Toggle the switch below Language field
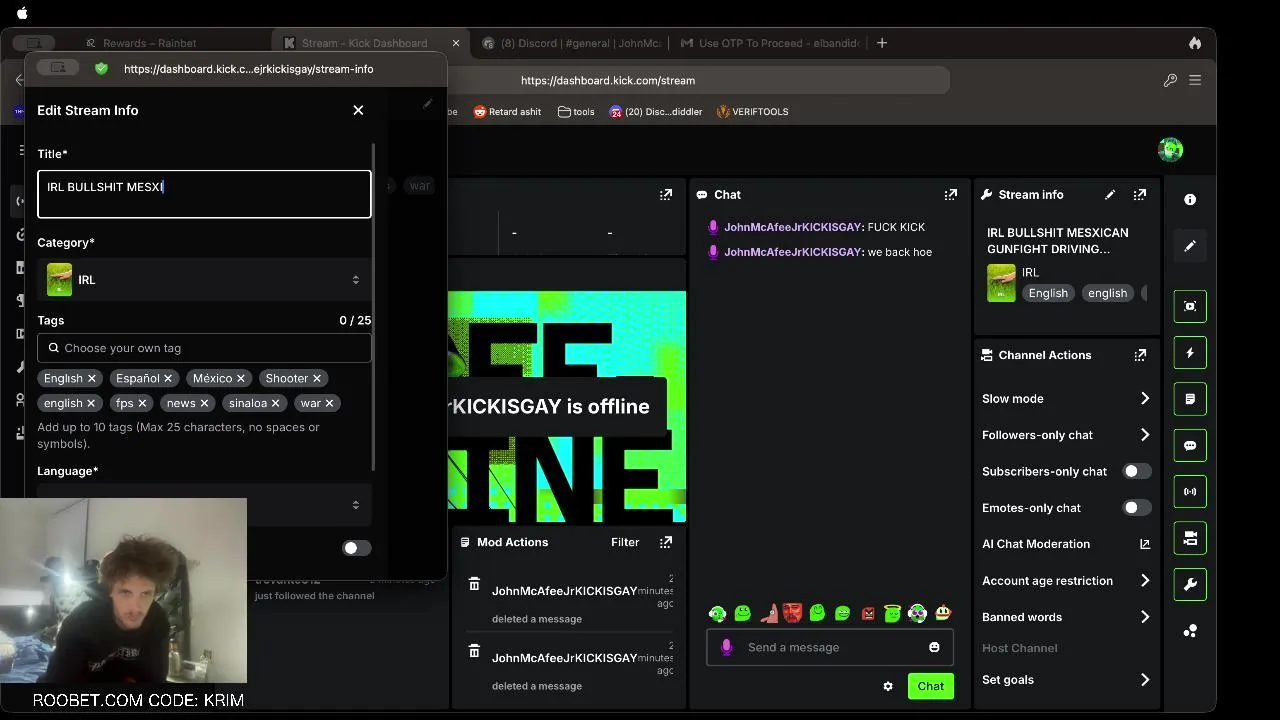Screen dimensions: 1280x720 [x=357, y=548]
